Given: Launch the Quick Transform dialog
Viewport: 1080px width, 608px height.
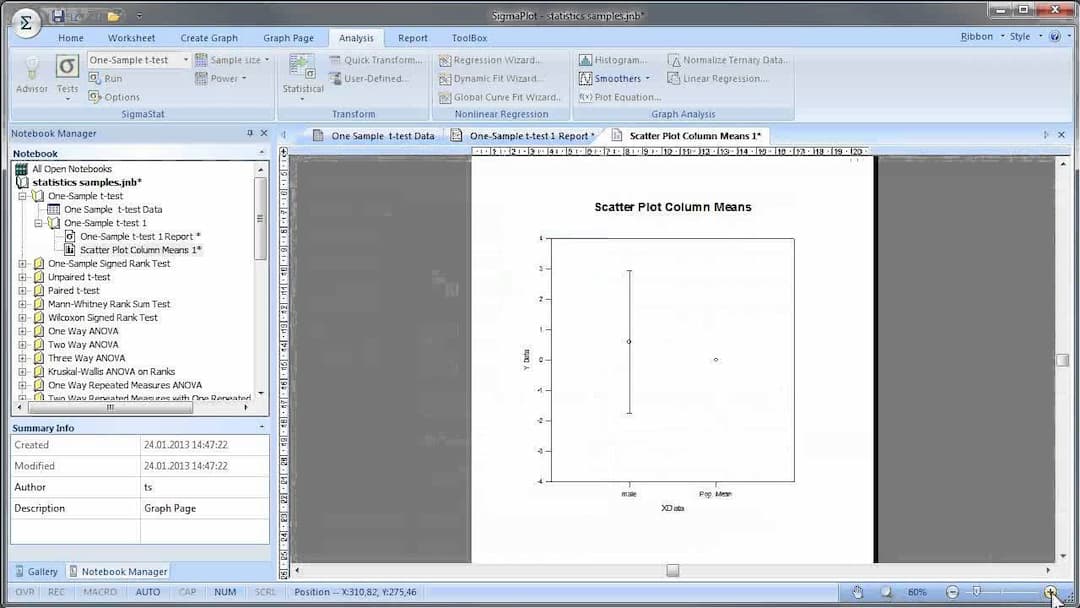Looking at the screenshot, I should [380, 59].
